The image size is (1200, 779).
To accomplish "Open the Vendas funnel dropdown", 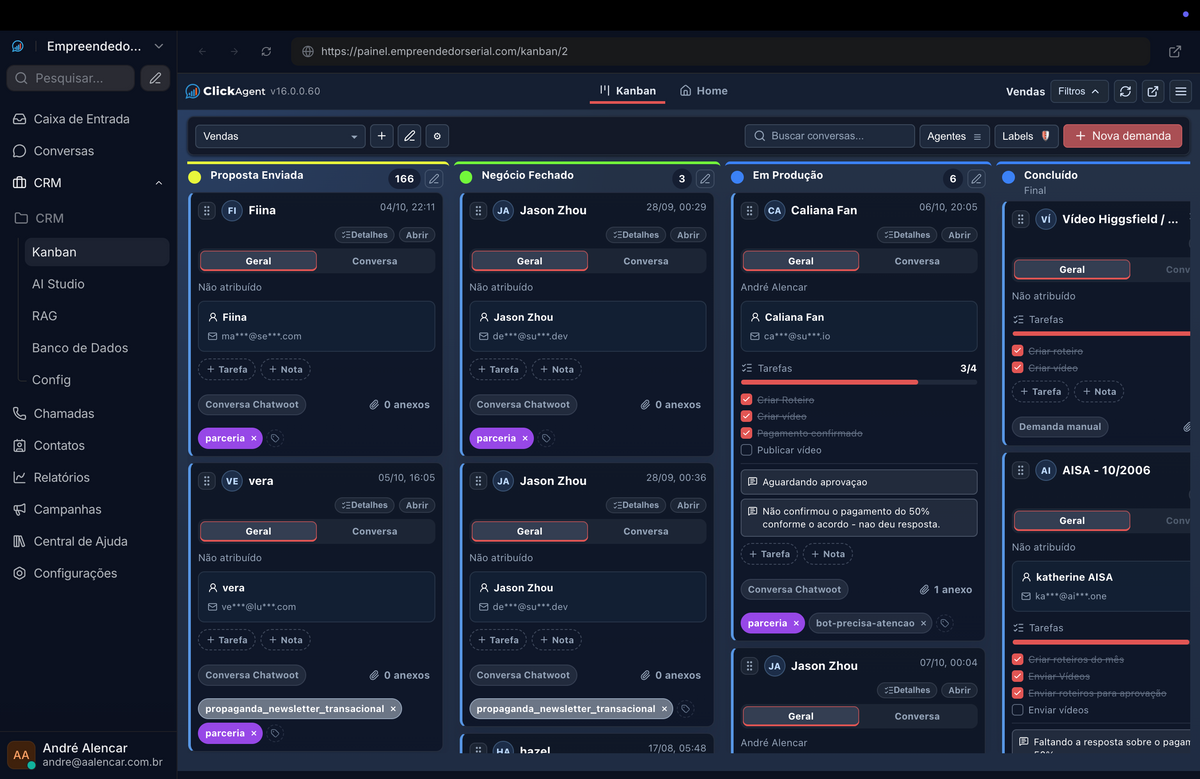I will (280, 136).
